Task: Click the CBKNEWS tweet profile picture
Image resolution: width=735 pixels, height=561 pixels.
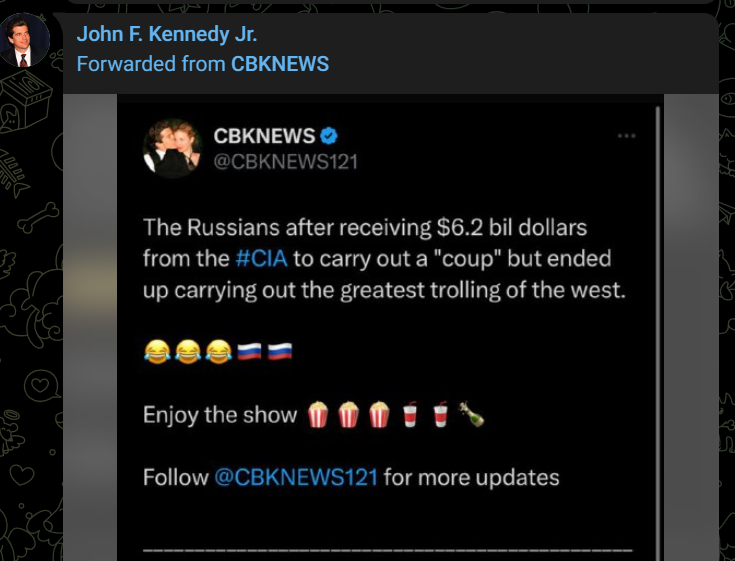Action: [x=171, y=148]
